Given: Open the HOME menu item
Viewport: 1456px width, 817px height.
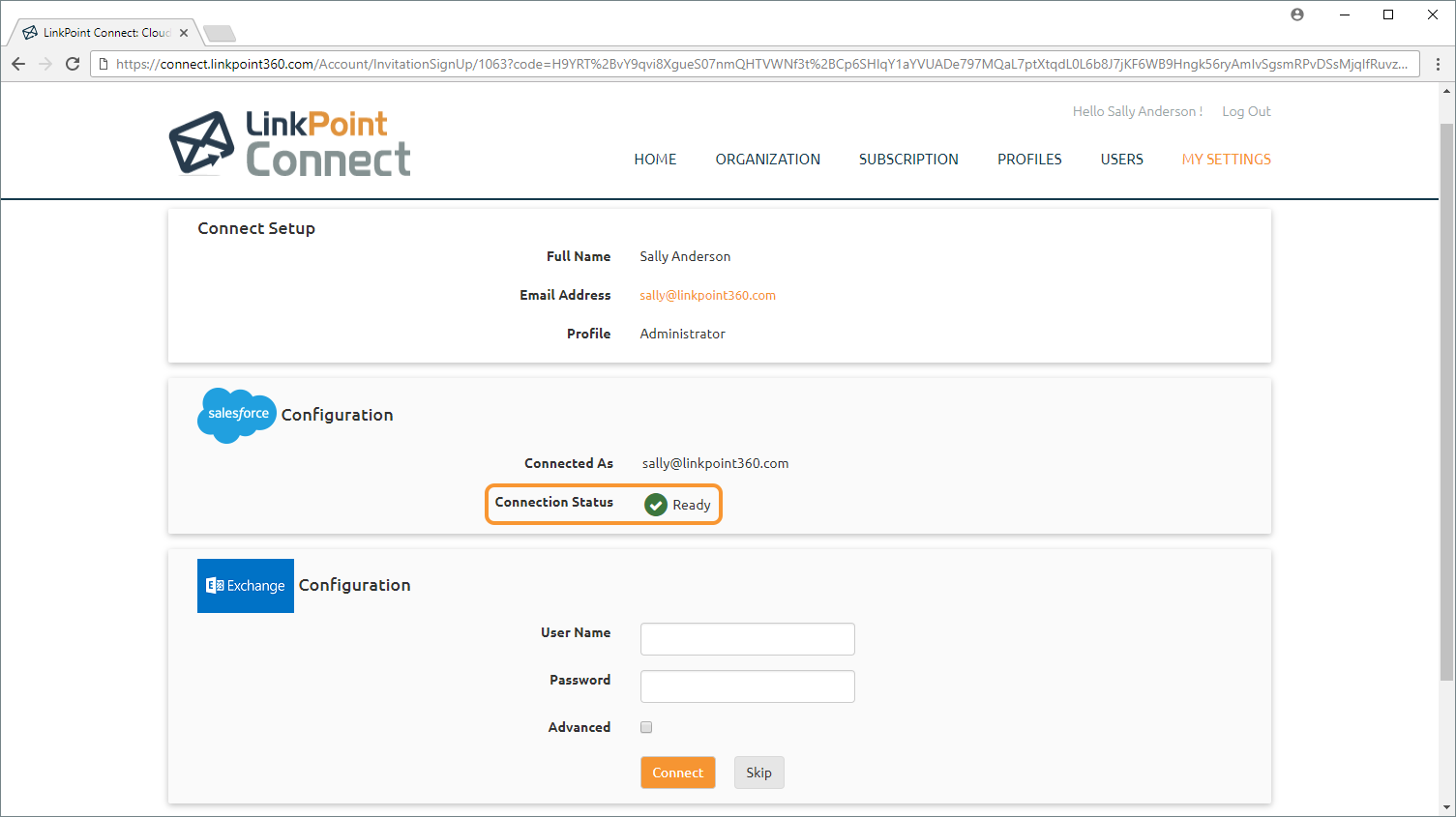Looking at the screenshot, I should [x=655, y=160].
